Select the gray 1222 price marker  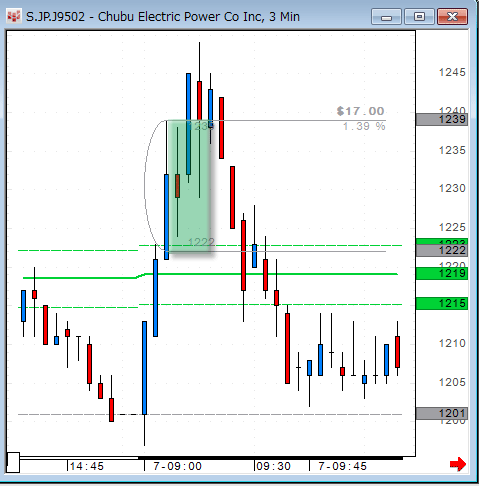(442, 250)
